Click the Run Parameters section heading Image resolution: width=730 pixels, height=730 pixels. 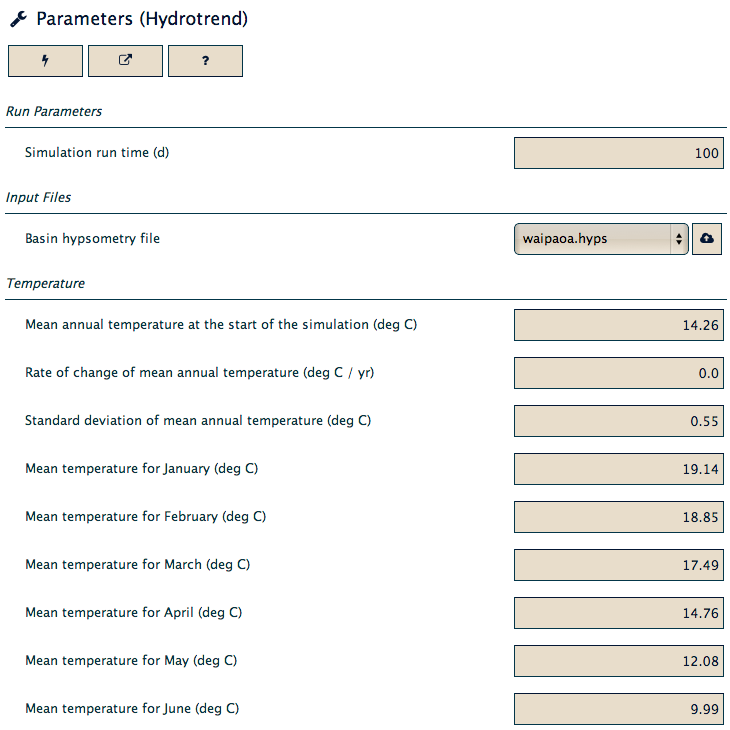54,112
